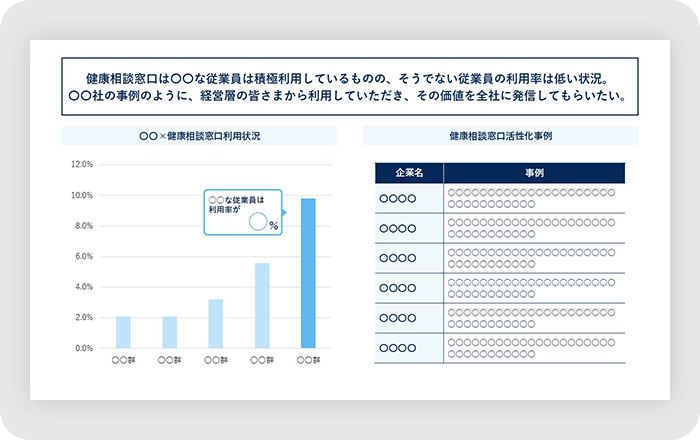Screen dimensions: 700x440
Task: Select the first row case description cell
Action: pos(533,198)
